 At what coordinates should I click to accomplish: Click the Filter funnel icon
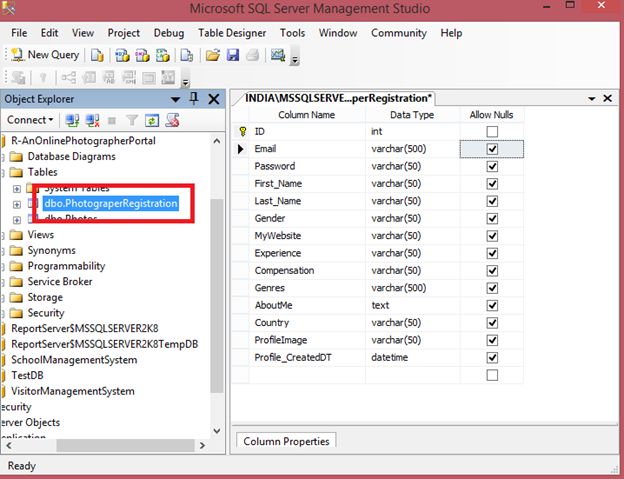tap(132, 120)
